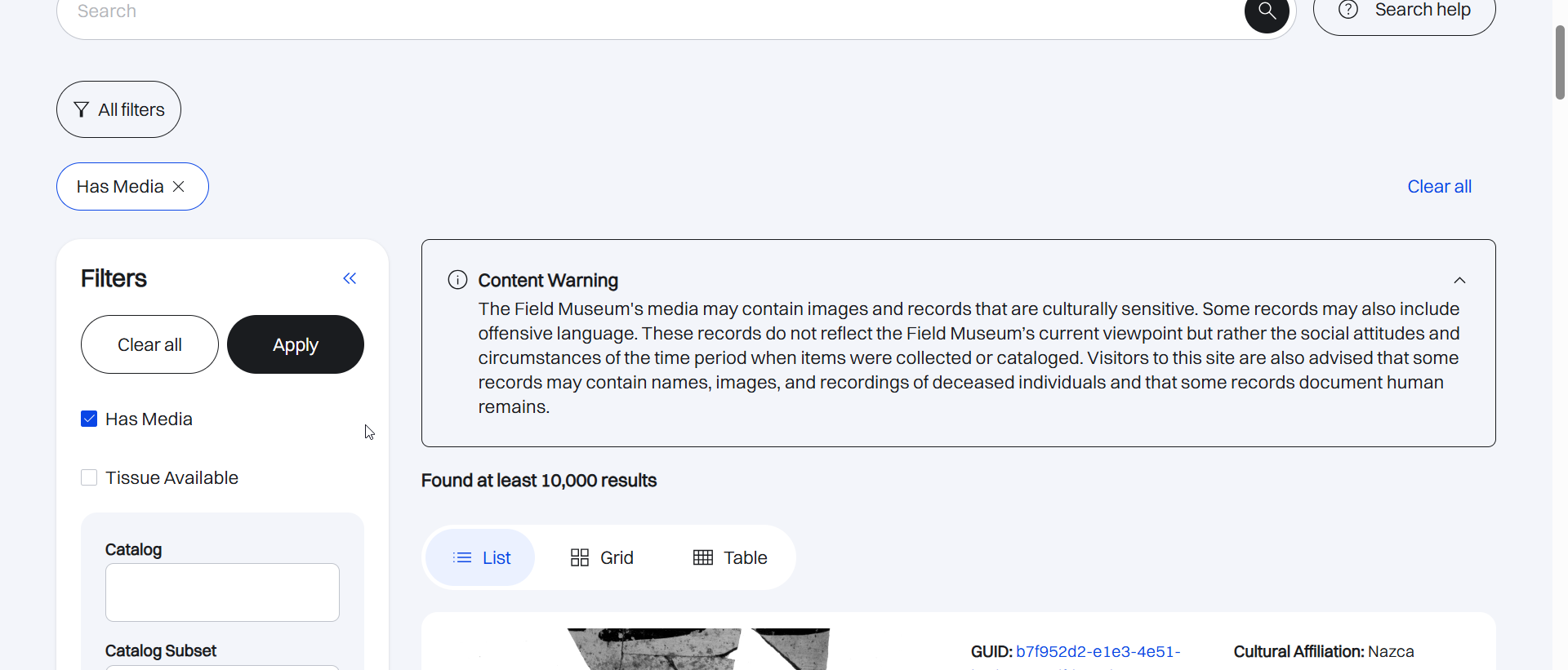Collapse the Filters panel with double chevron
The height and width of the screenshot is (670, 1568).
pyautogui.click(x=350, y=278)
